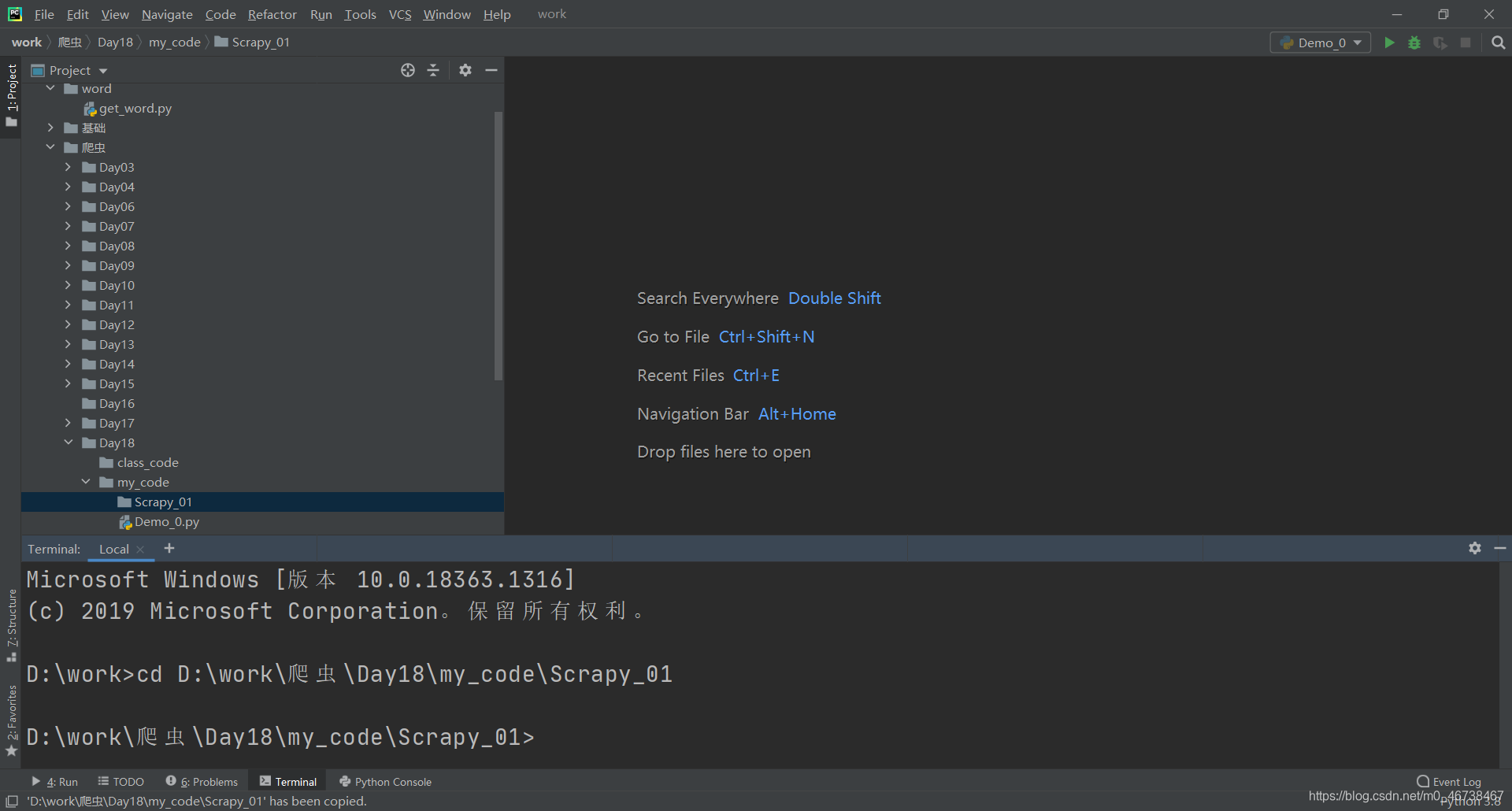Collapse all in Project panel
The image size is (1512, 811).
[x=433, y=70]
